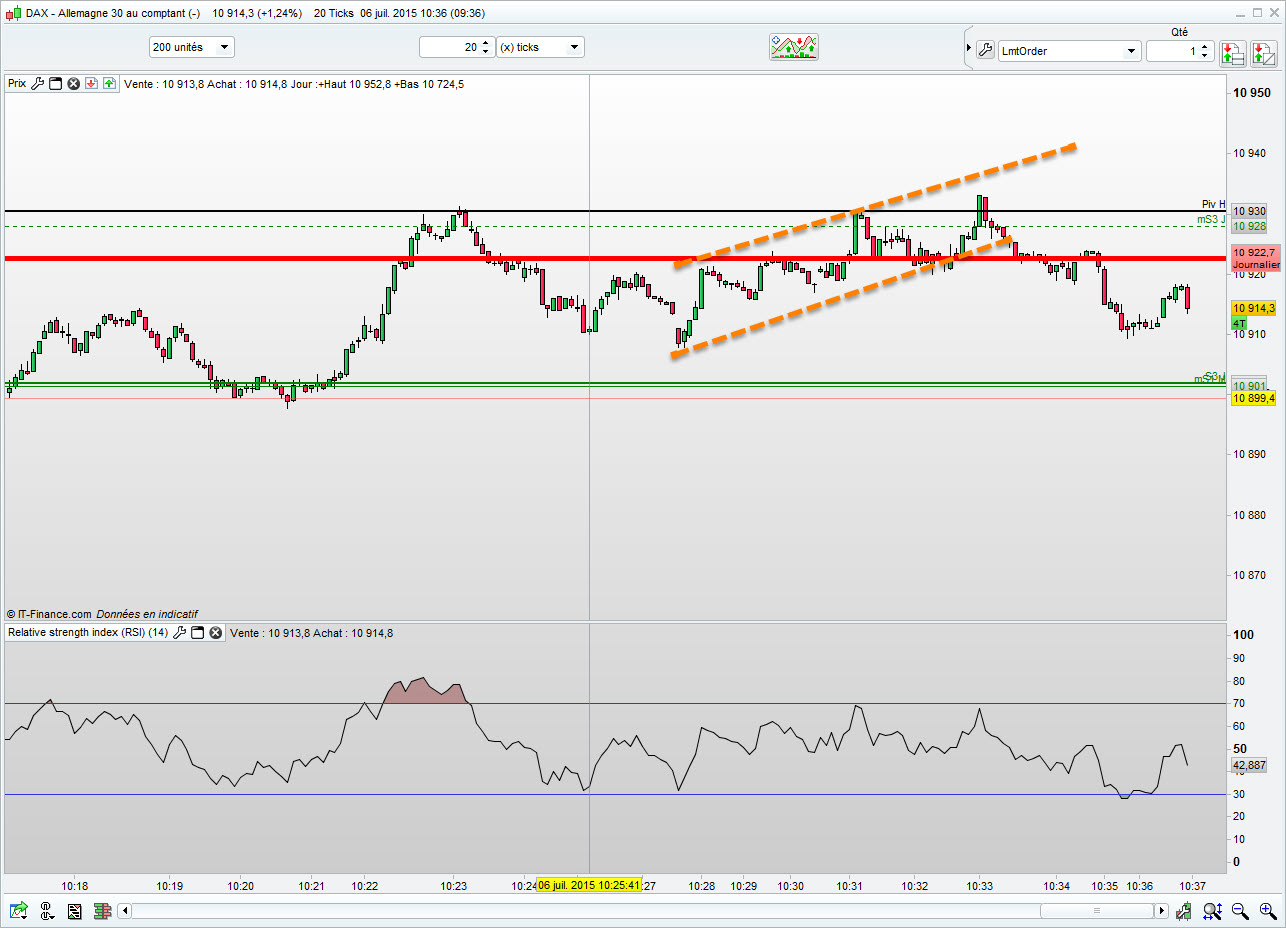Open the (x) ticks timeframe dropdown
This screenshot has height=928, width=1286.
[540, 47]
